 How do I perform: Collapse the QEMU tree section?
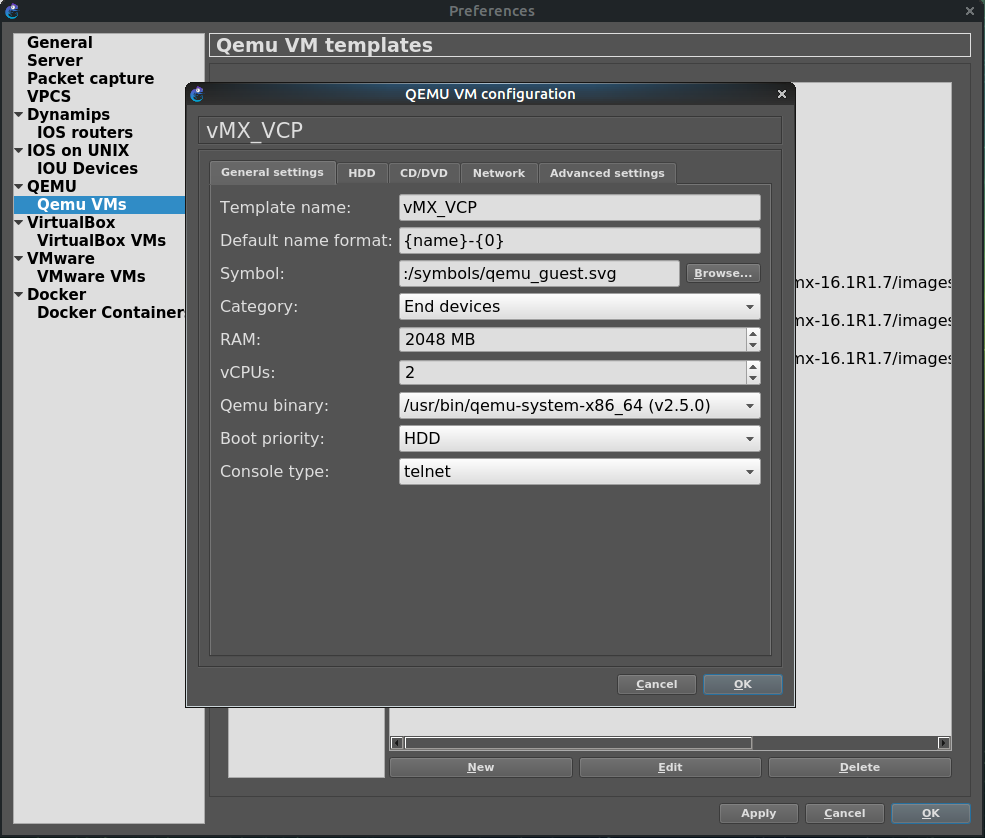point(19,187)
